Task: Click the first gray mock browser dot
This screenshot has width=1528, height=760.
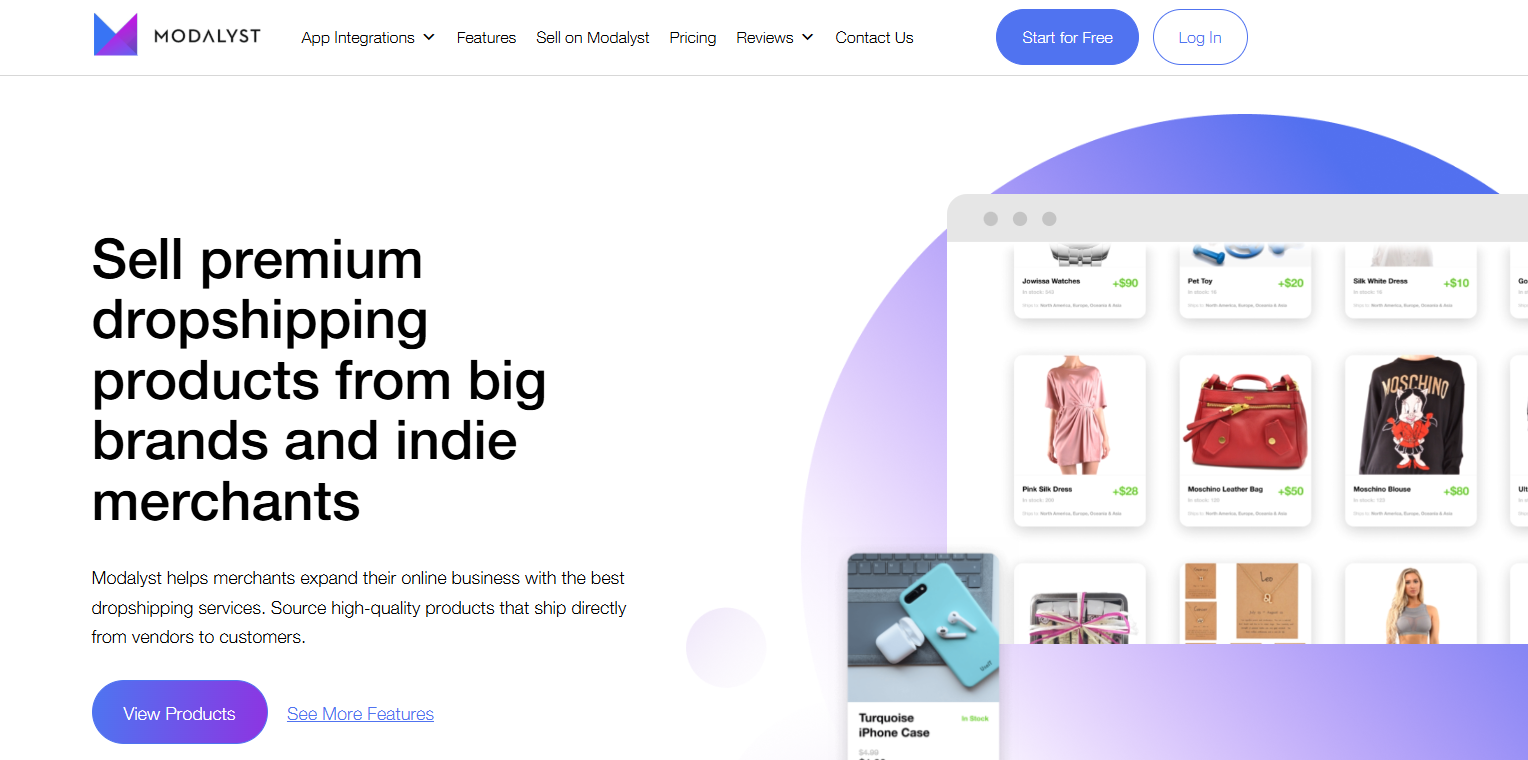Action: coord(991,219)
